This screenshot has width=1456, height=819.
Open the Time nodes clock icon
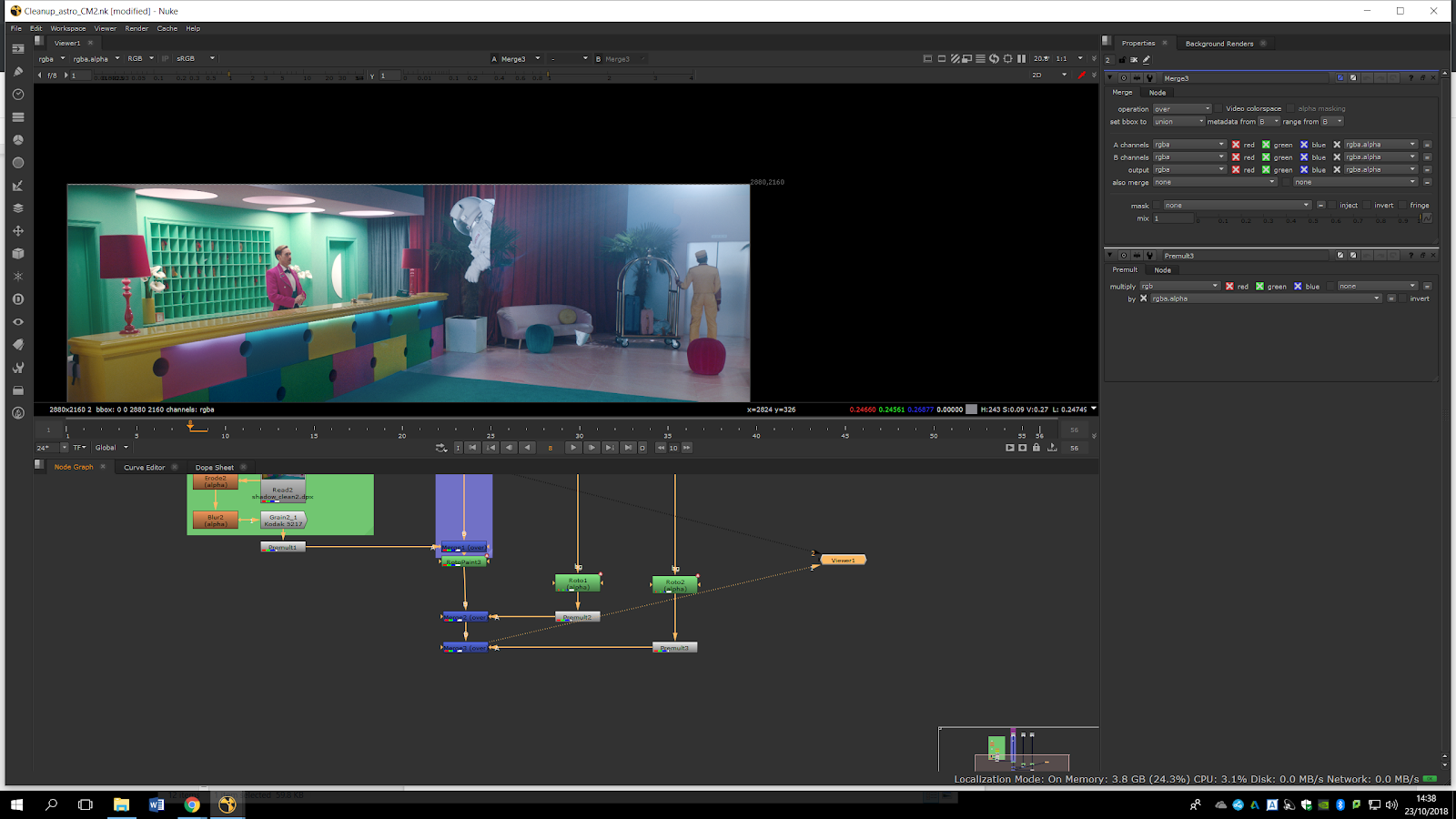[x=17, y=95]
